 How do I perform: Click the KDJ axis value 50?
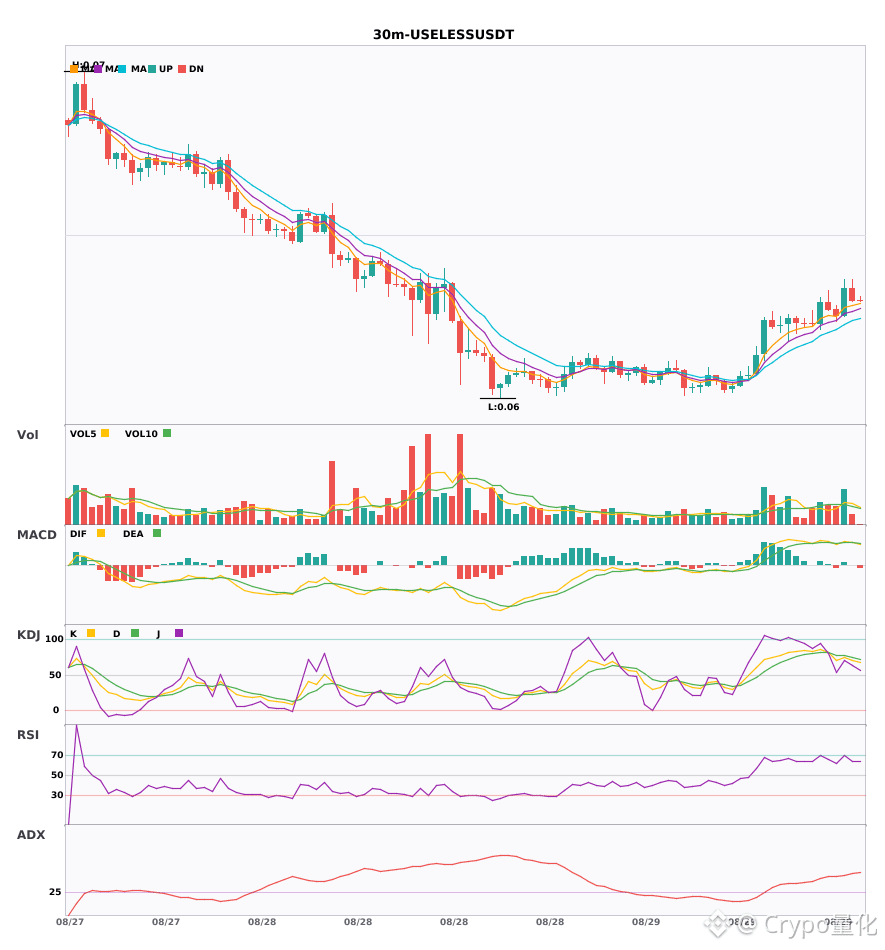point(55,675)
